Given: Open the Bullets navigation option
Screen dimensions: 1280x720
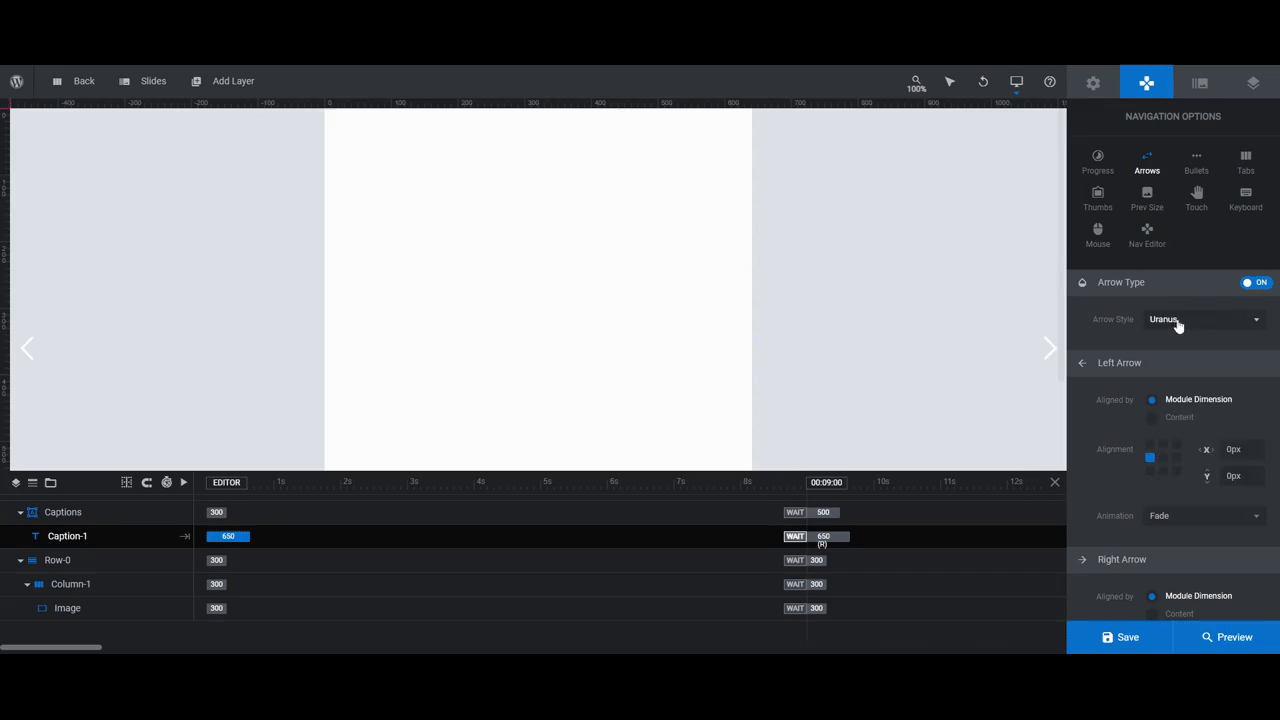Looking at the screenshot, I should 1196,161.
